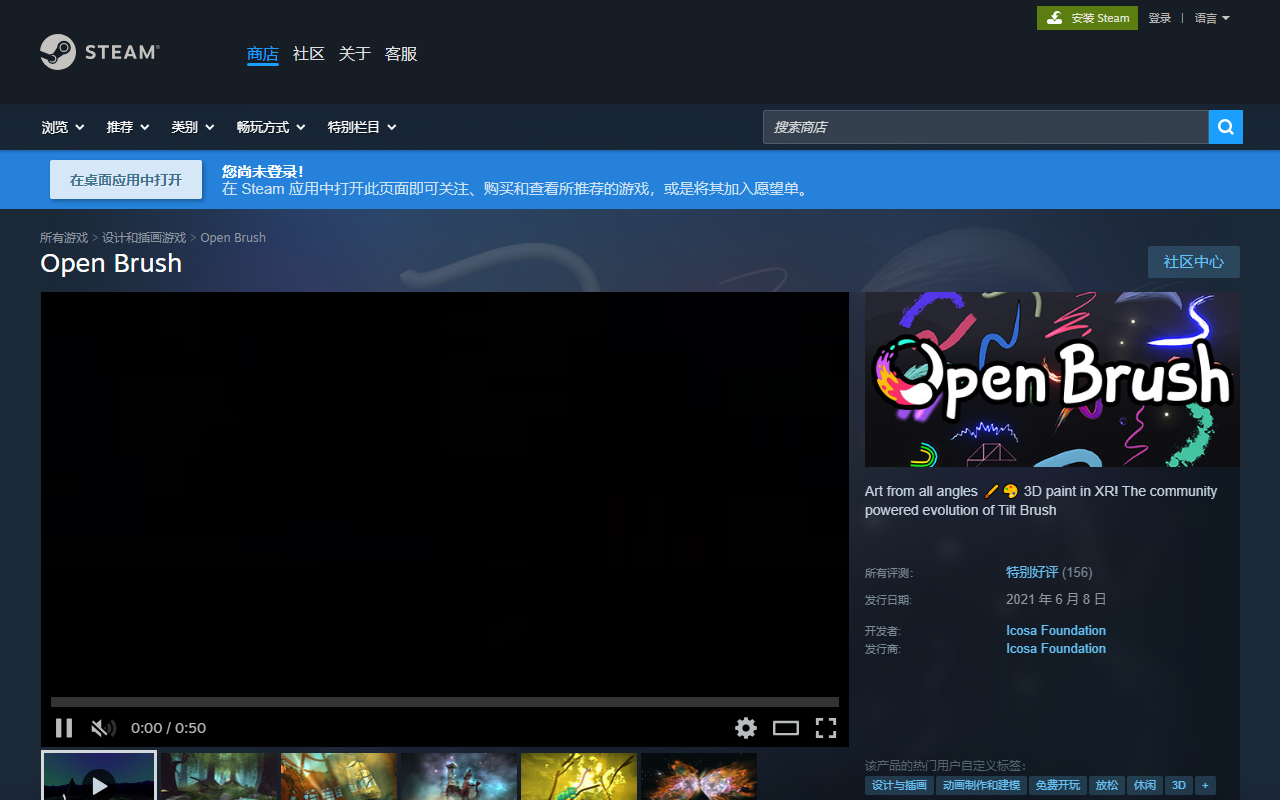
Task: Click the 免费开玩 tag
Action: 1058,786
